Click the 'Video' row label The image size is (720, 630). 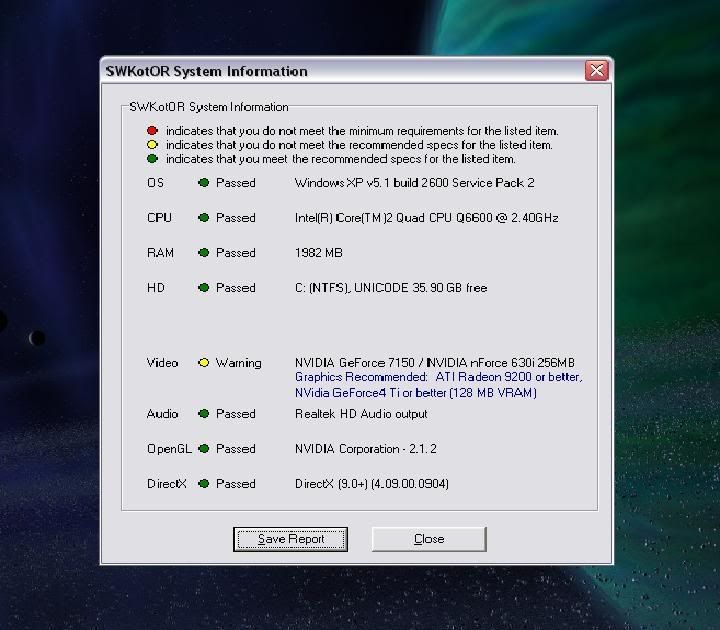[163, 363]
